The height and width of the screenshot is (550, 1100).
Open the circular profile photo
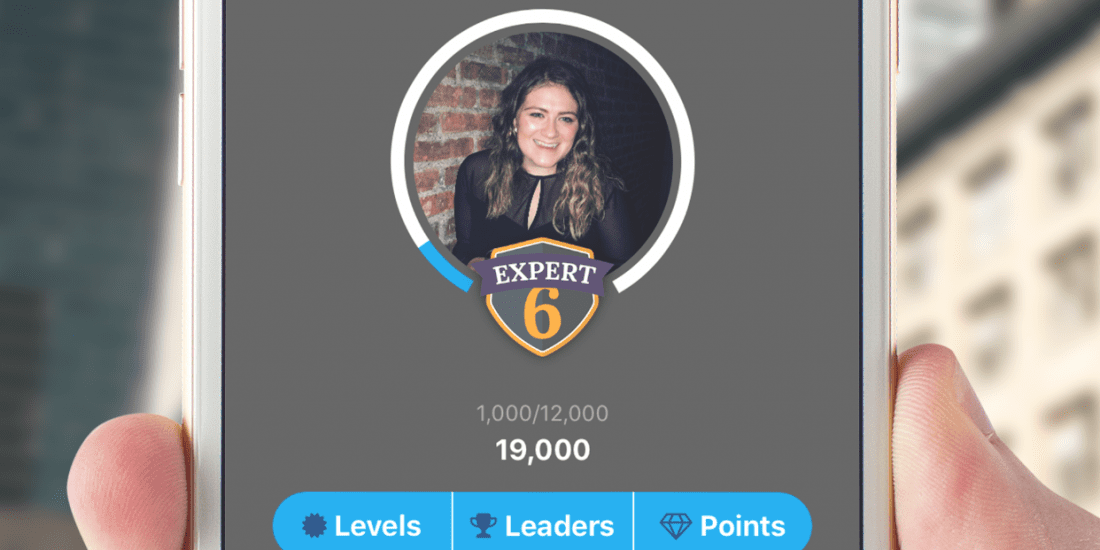click(x=542, y=151)
